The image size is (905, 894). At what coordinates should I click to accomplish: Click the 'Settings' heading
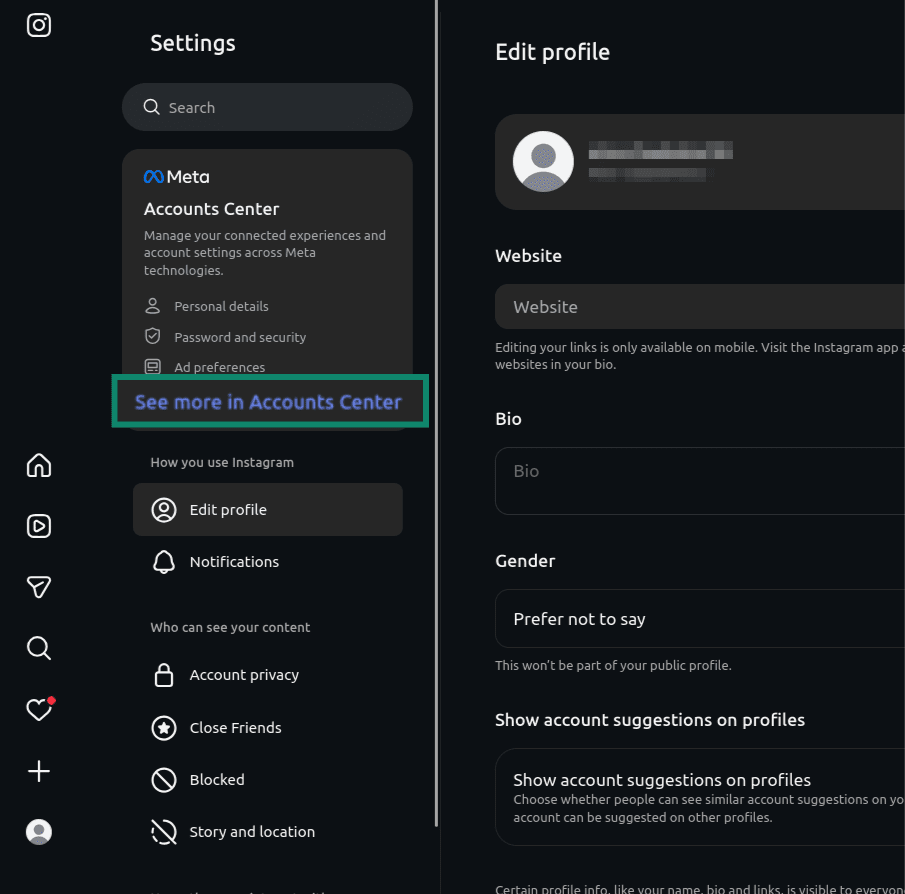click(x=193, y=43)
